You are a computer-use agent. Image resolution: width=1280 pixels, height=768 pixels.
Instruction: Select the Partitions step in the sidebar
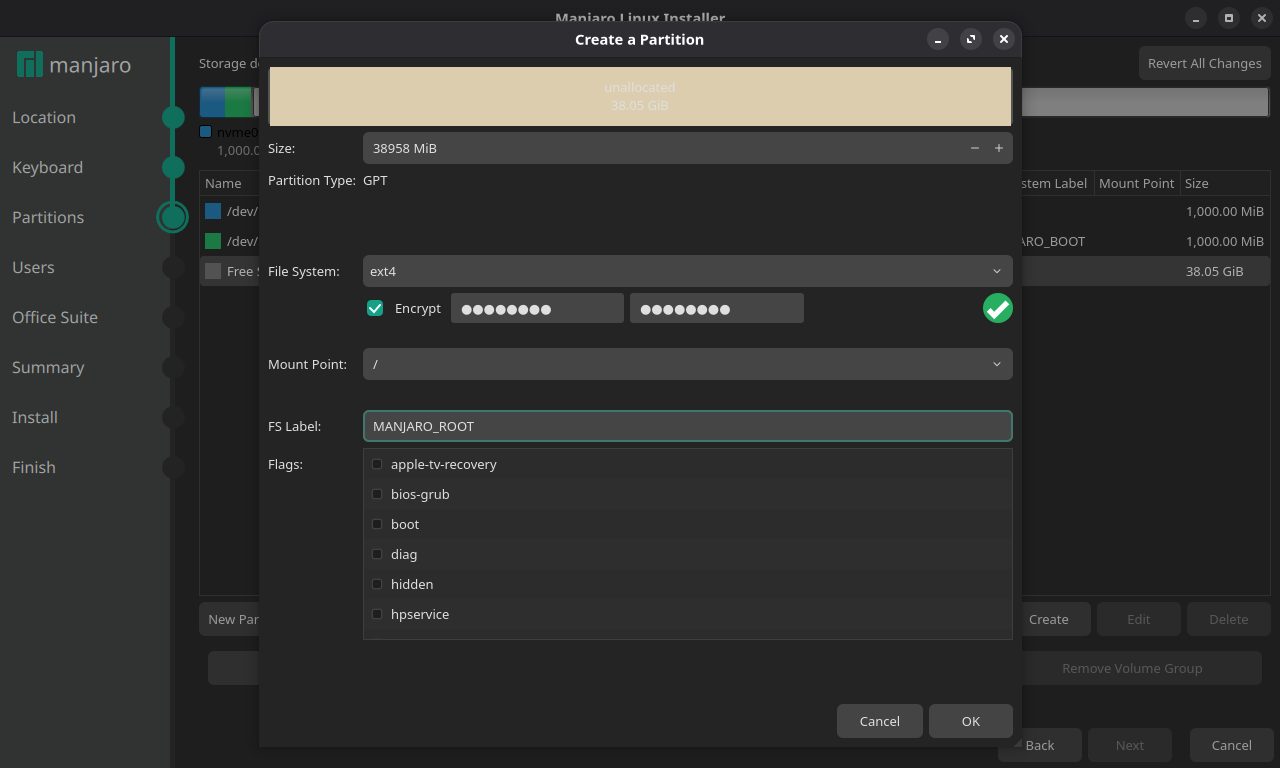point(48,217)
